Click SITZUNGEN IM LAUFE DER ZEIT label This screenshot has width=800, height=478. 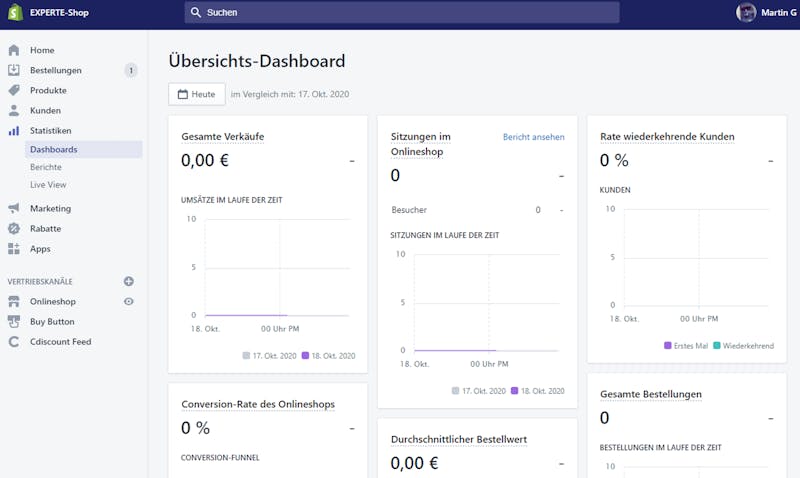point(444,235)
